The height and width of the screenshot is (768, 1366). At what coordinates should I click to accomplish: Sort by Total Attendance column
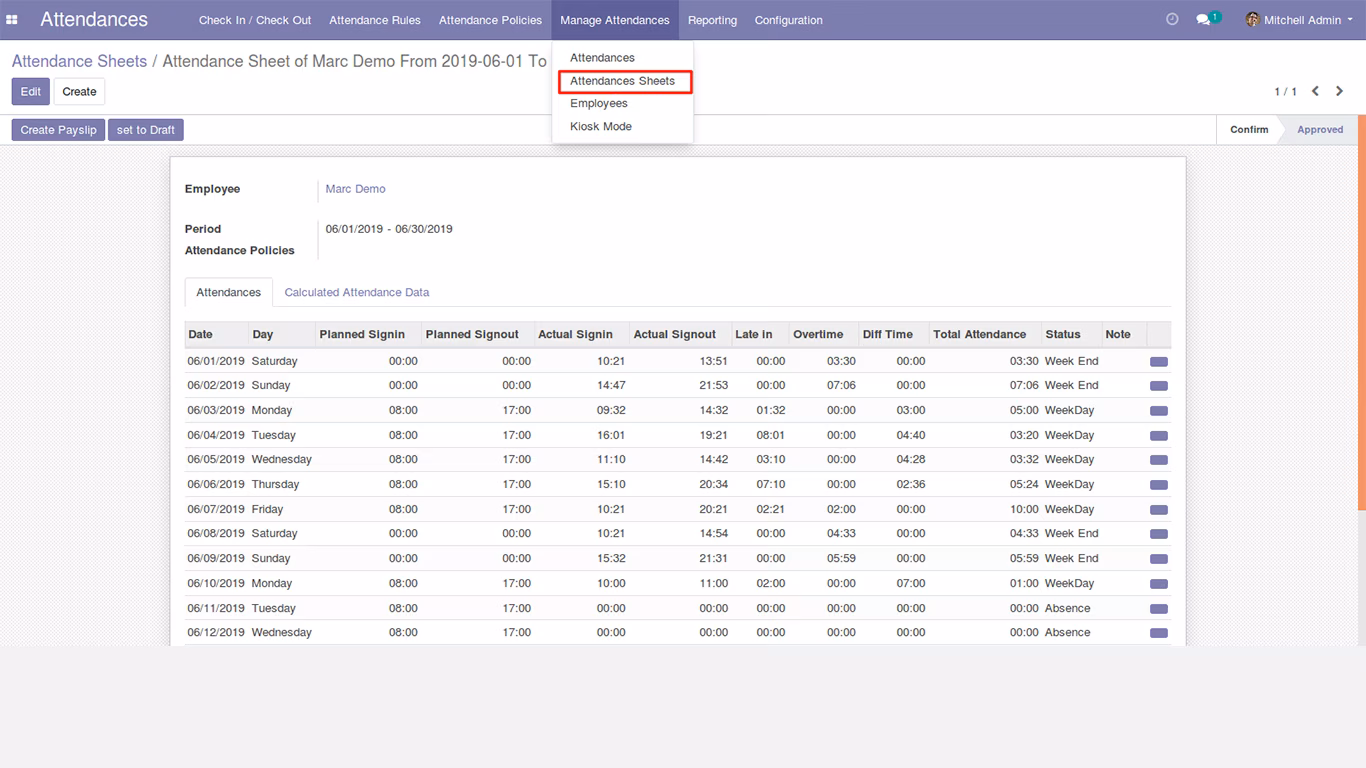click(x=986, y=335)
